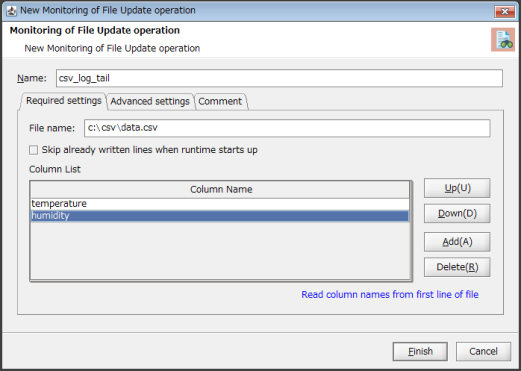Image resolution: width=521 pixels, height=371 pixels.
Task: Add a new column with Add(A)
Action: [457, 242]
